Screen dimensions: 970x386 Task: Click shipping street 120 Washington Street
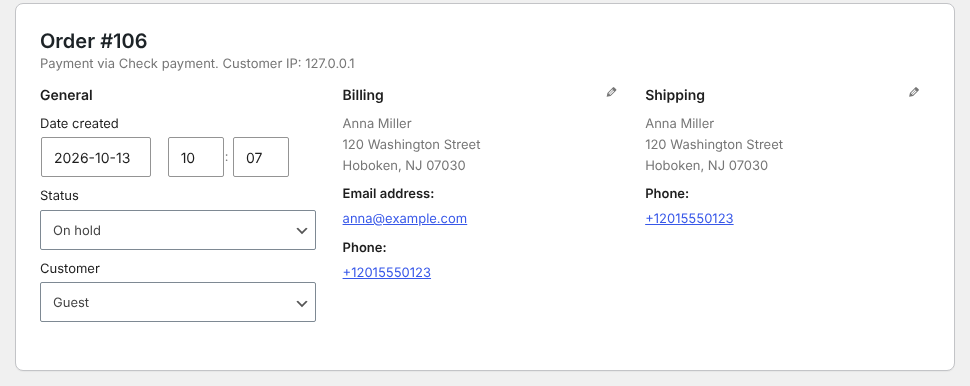(x=714, y=145)
